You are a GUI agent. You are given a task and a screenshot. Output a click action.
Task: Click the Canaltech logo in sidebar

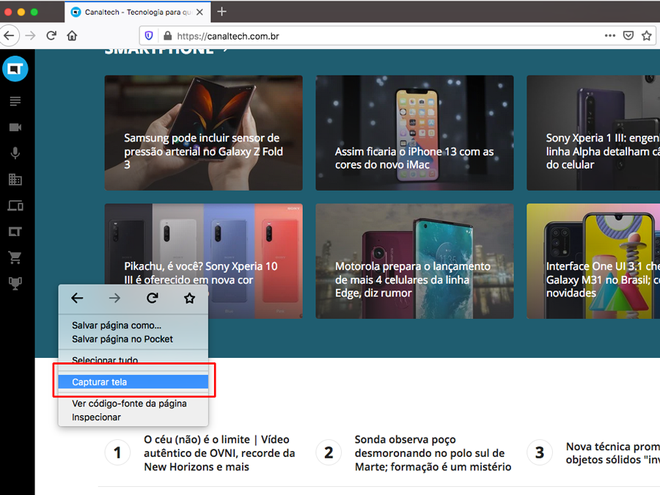tap(15, 69)
